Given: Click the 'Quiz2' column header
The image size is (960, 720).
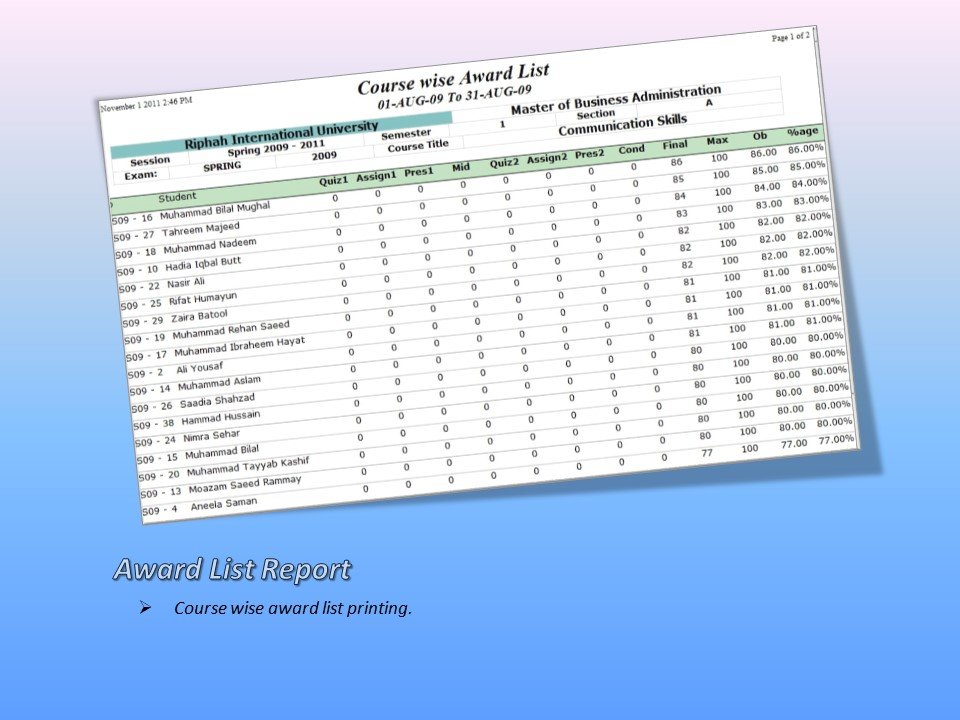Looking at the screenshot, I should pyautogui.click(x=504, y=163).
